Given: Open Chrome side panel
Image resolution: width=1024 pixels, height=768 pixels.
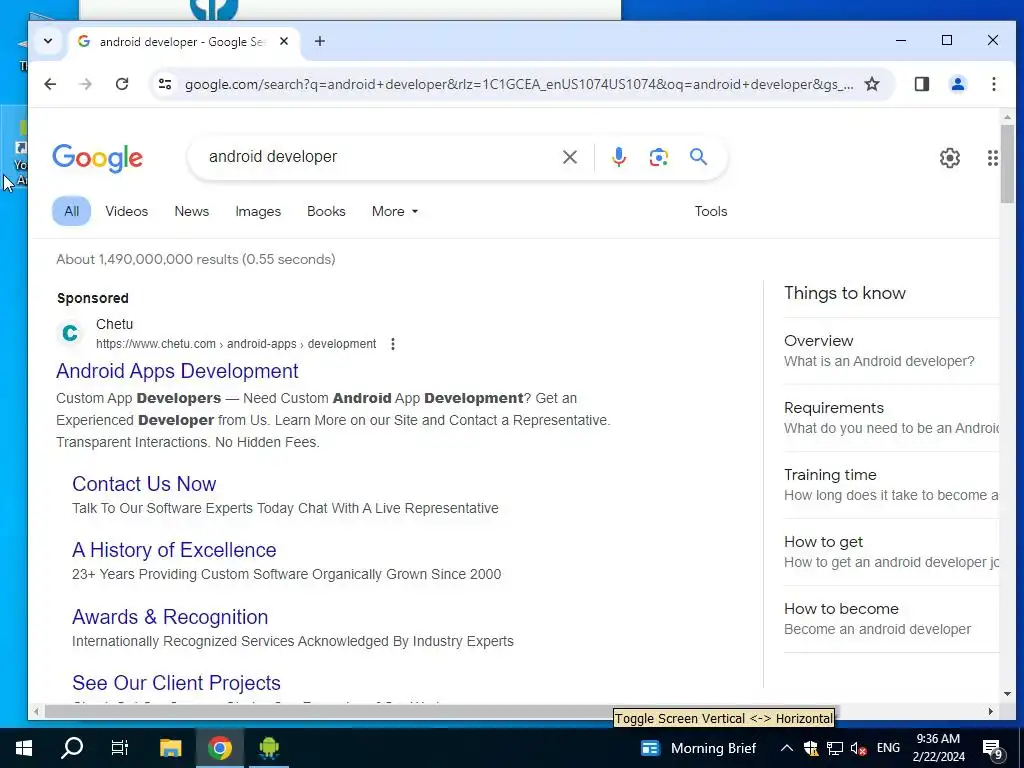Looking at the screenshot, I should click(x=921, y=84).
